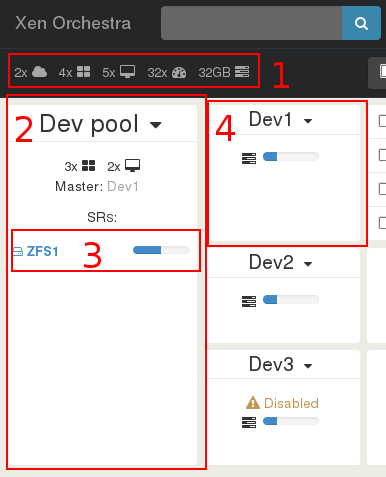
Task: Click the 2x pools count text
Action: pyautogui.click(x=21, y=72)
